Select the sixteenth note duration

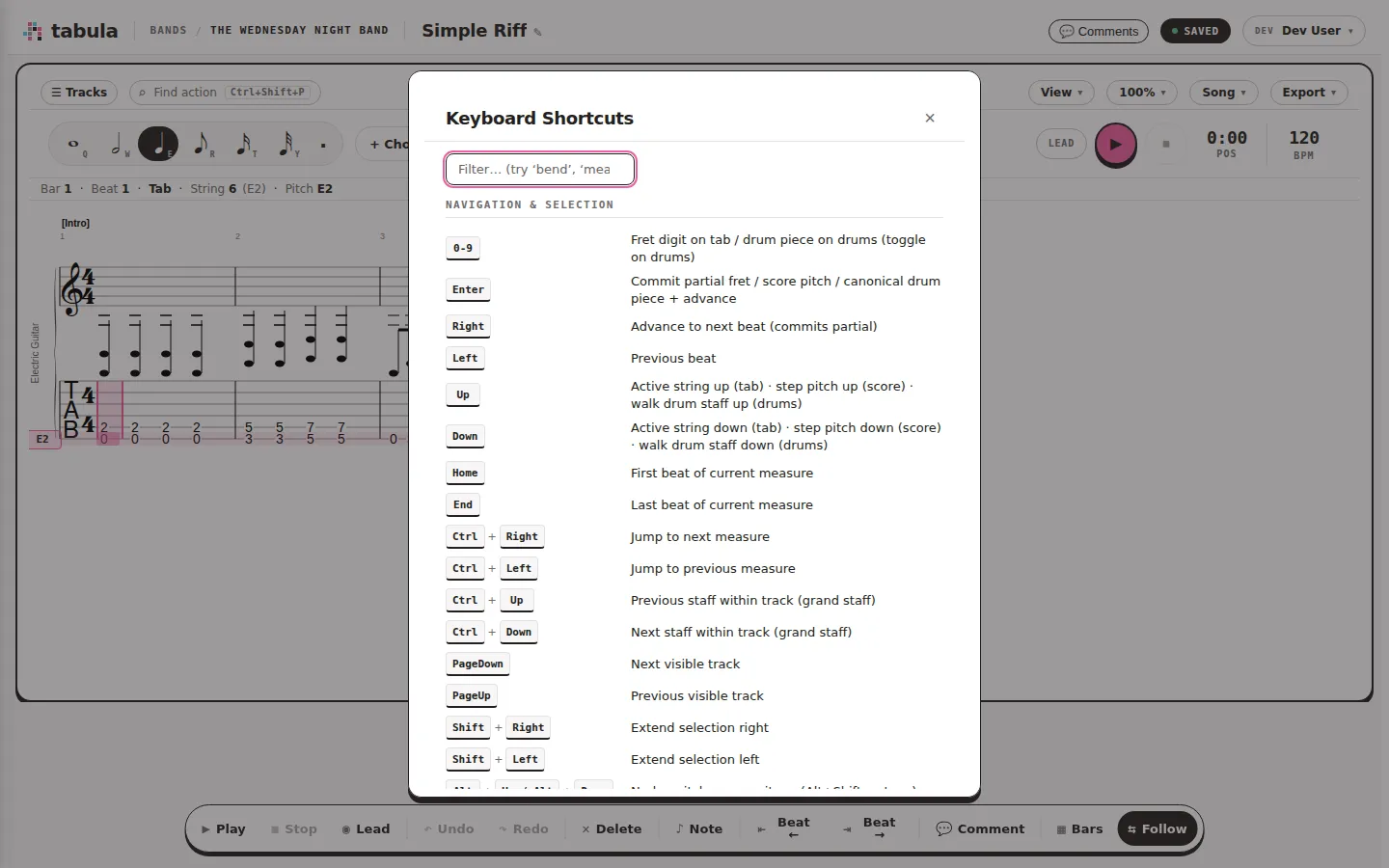244,145
